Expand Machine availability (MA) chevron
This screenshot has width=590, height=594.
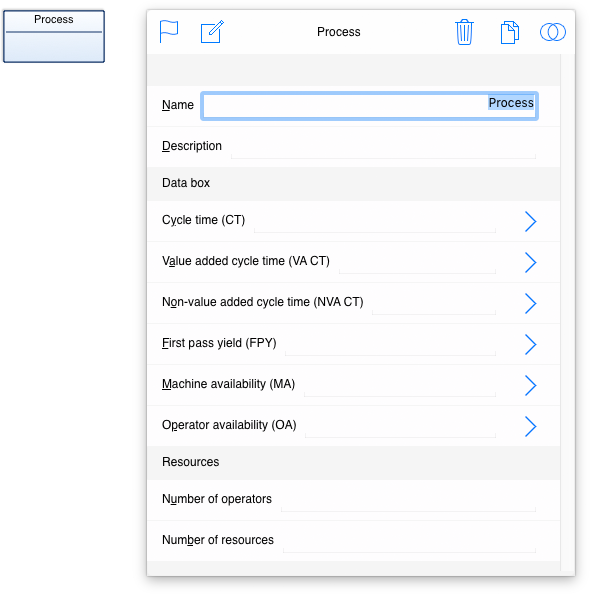point(531,386)
